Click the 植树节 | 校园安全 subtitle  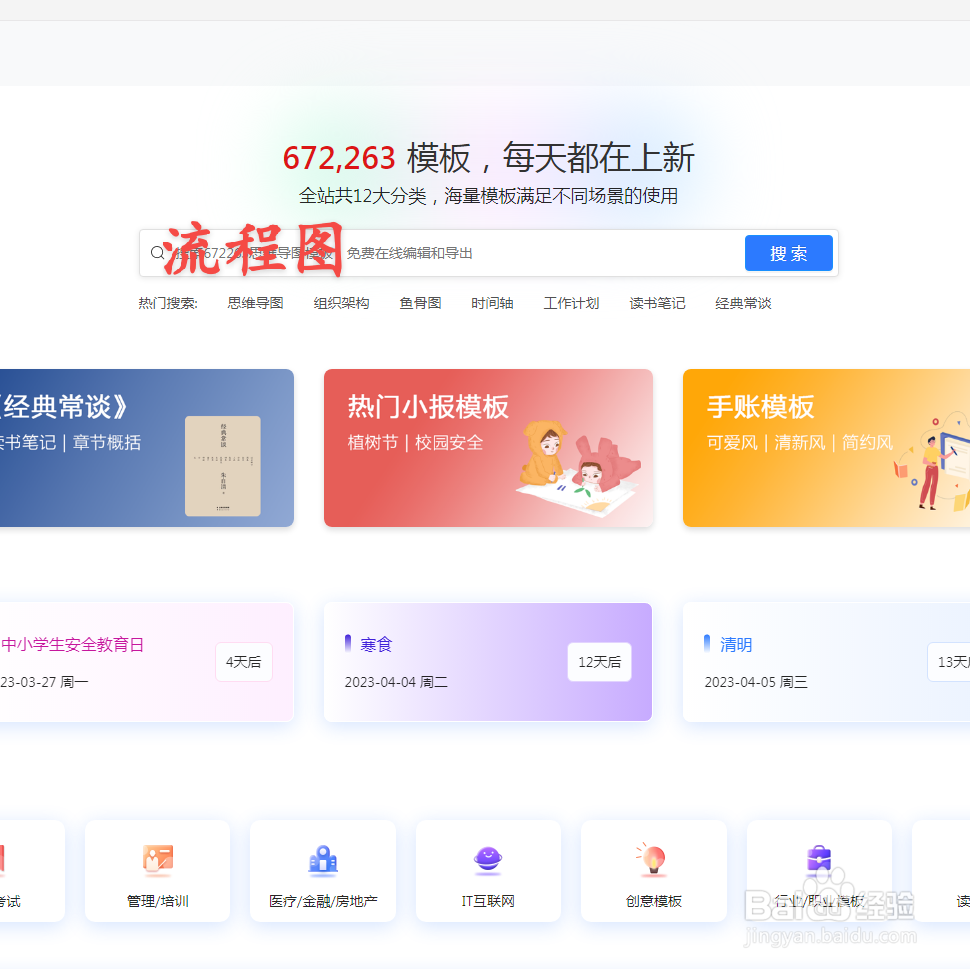415,442
